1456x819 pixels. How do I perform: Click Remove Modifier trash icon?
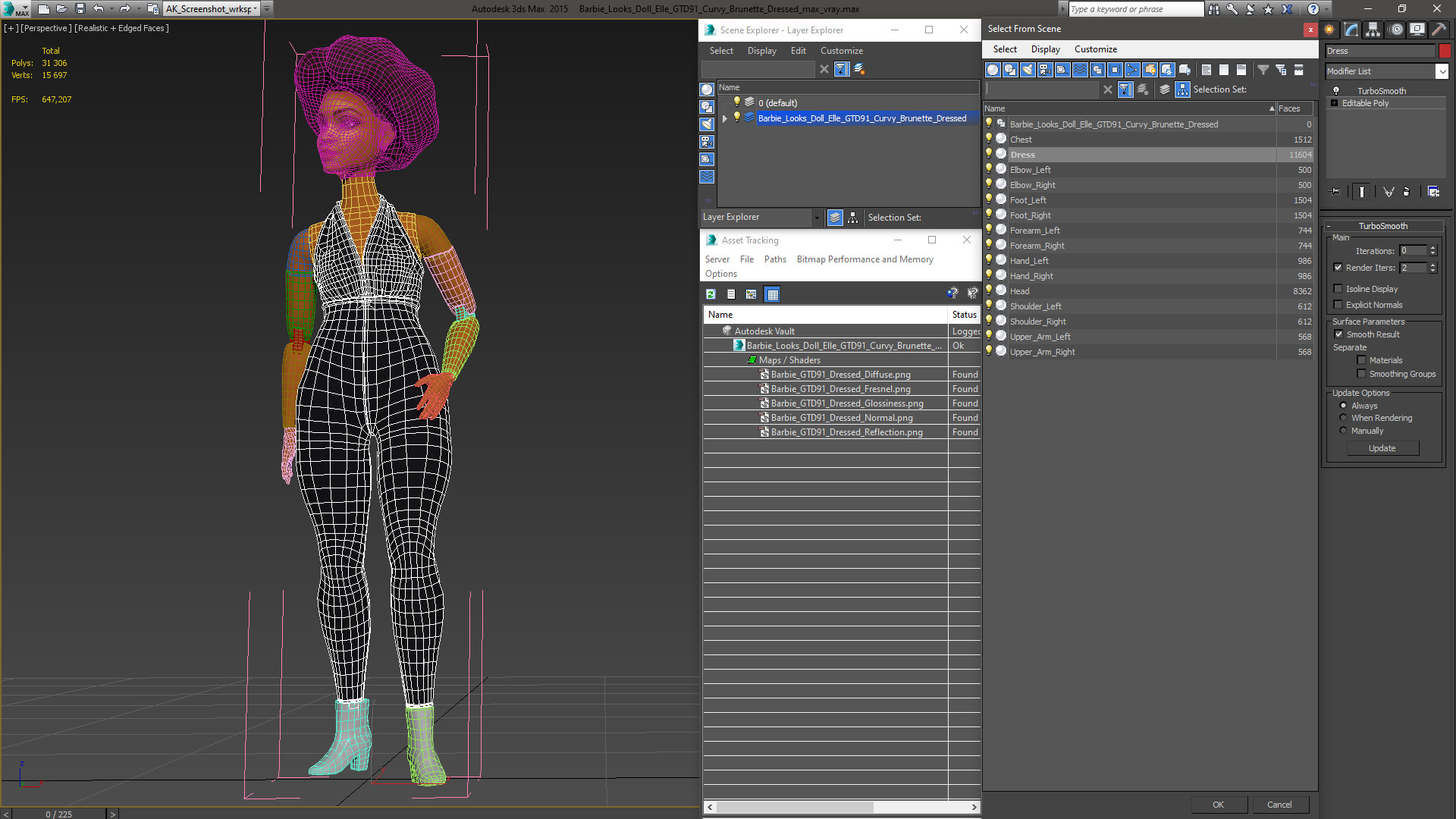1407,192
